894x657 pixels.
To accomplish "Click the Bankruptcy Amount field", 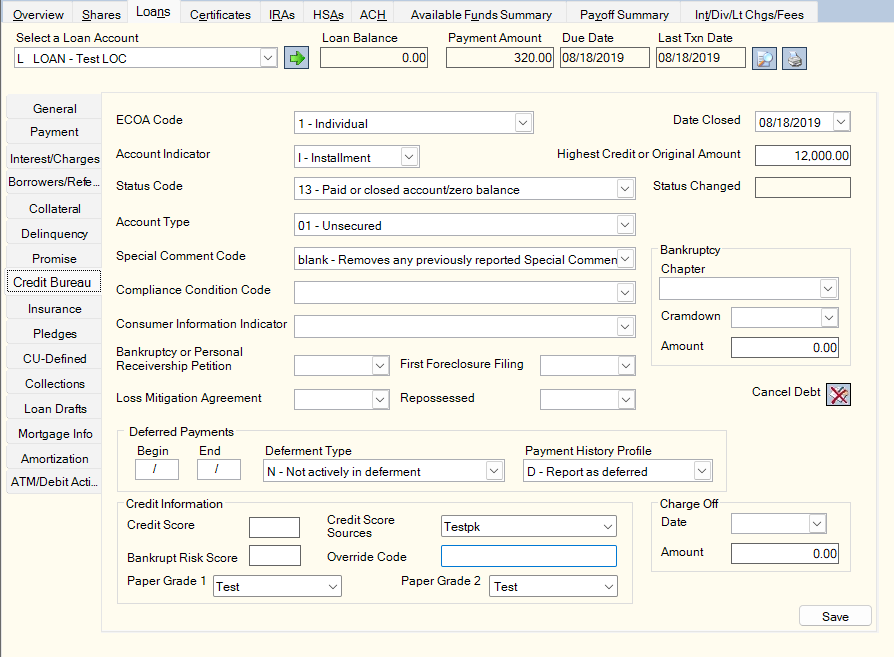I will click(785, 347).
